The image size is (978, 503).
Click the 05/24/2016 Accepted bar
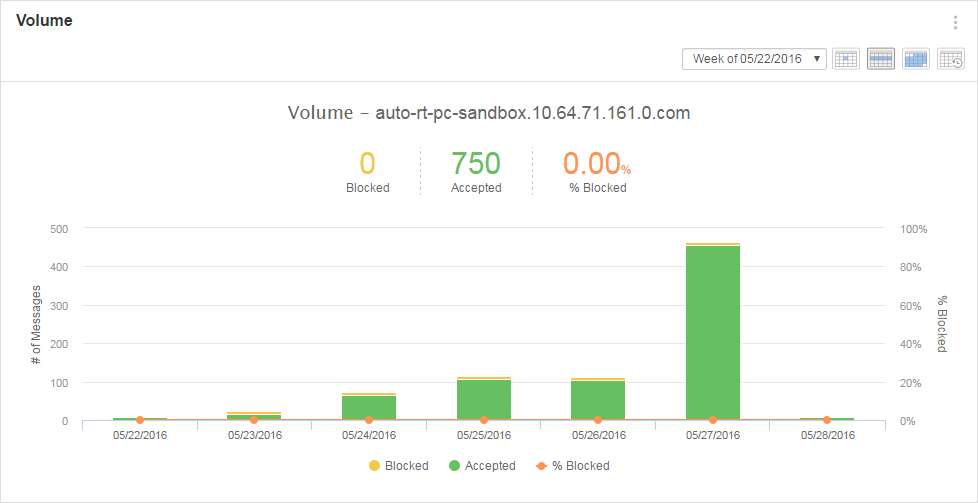click(x=369, y=407)
